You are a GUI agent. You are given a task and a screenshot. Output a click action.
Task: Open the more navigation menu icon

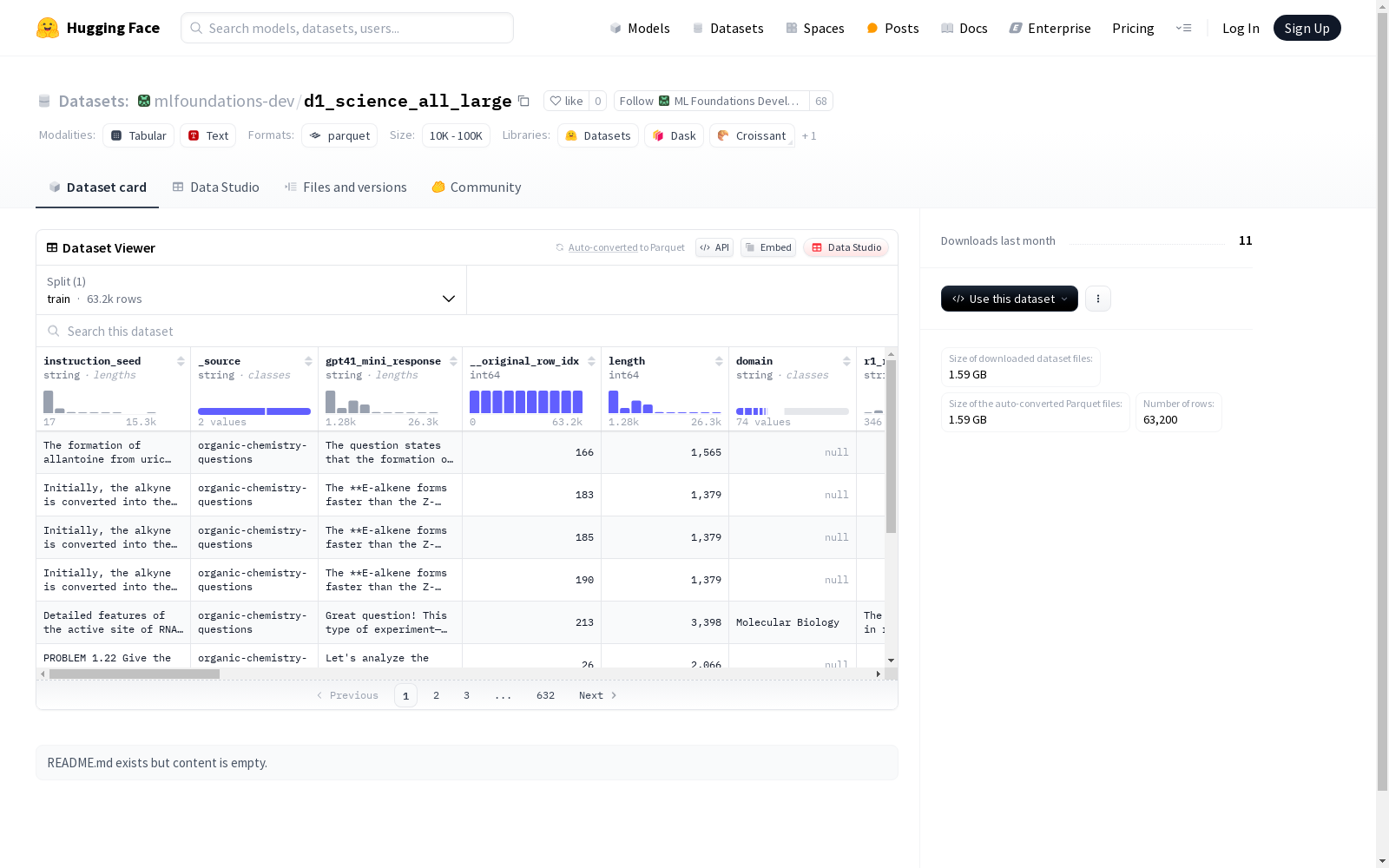(1183, 28)
